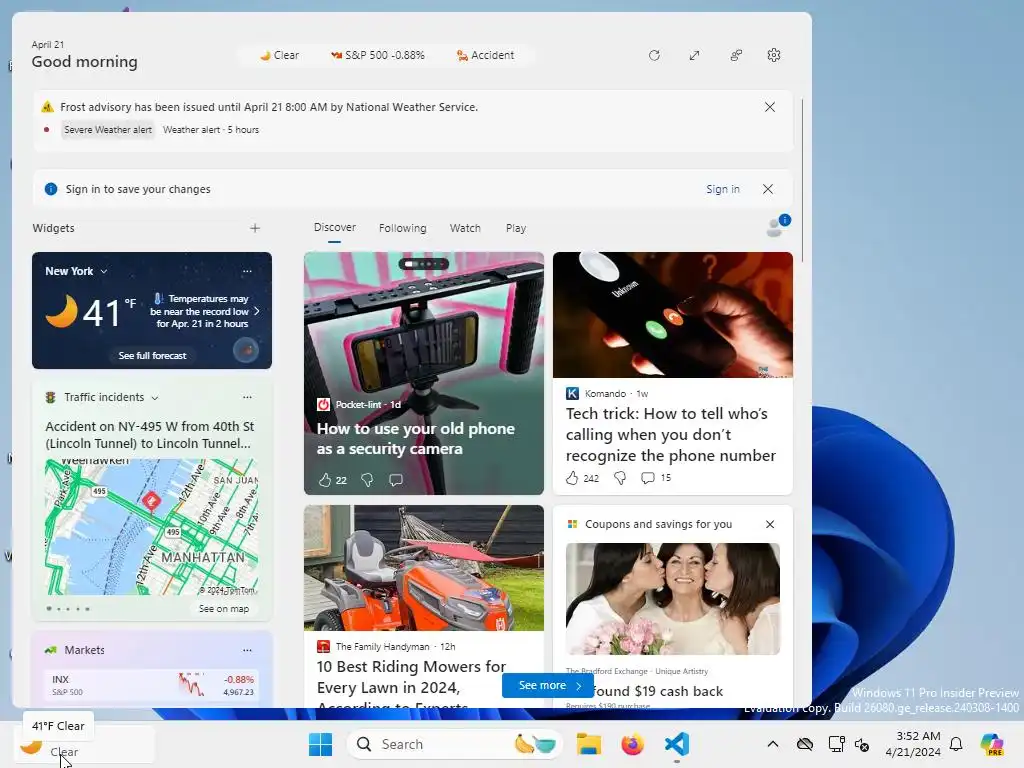Dislike the old phone security camera article
The image size is (1024, 768).
[x=367, y=480]
